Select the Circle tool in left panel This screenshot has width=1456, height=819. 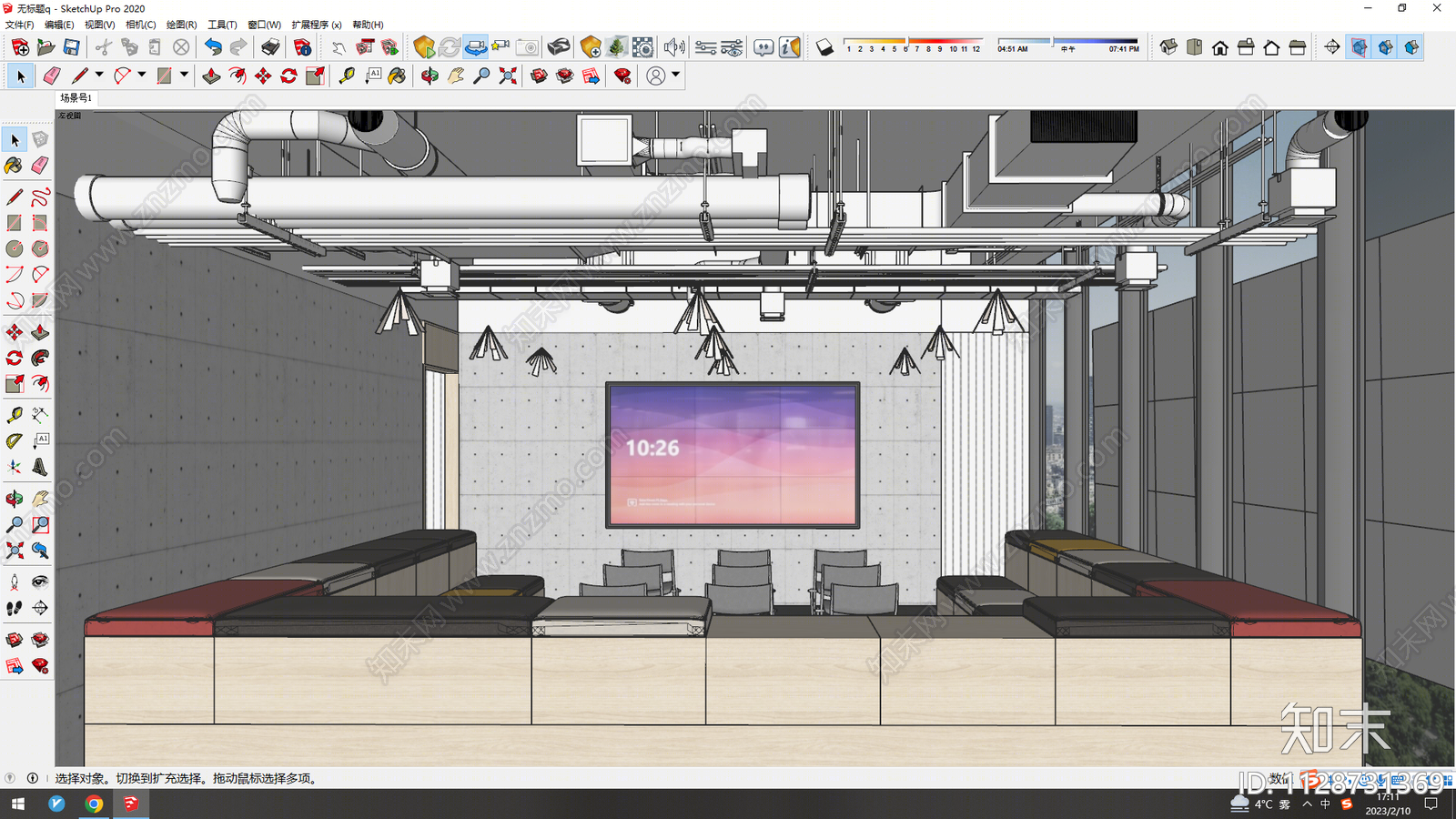pos(15,248)
